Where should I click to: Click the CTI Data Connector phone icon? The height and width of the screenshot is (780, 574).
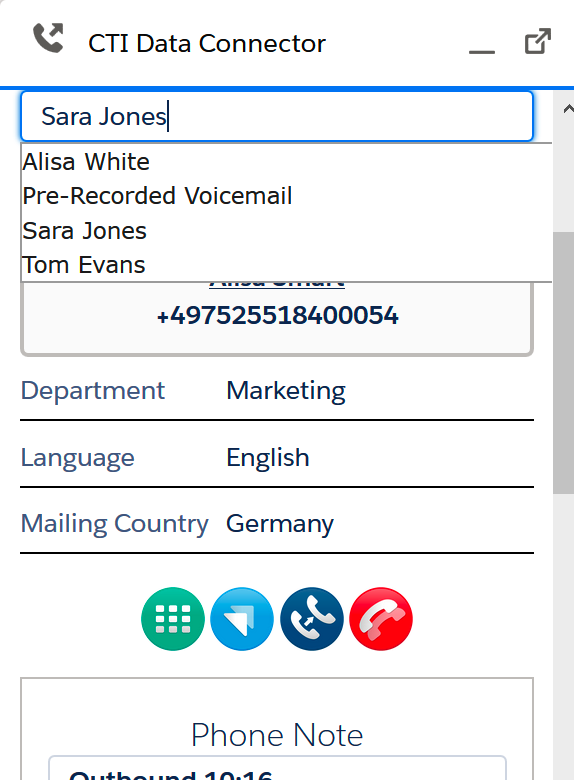[x=48, y=38]
